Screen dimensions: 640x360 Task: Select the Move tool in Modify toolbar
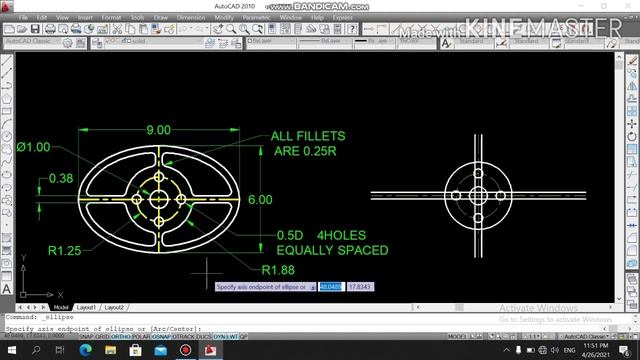[x=632, y=124]
